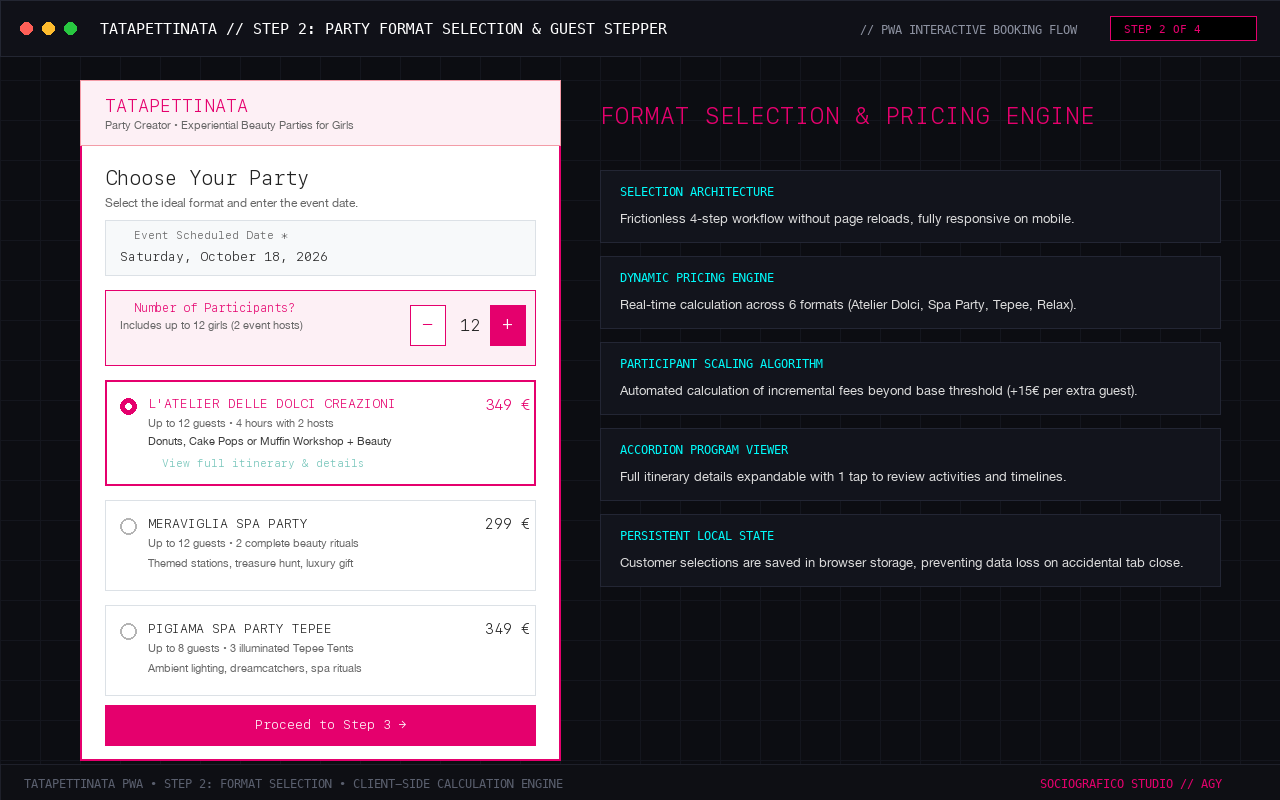Open the Accordion Program Viewer card
The width and height of the screenshot is (1280, 800).
click(x=910, y=464)
